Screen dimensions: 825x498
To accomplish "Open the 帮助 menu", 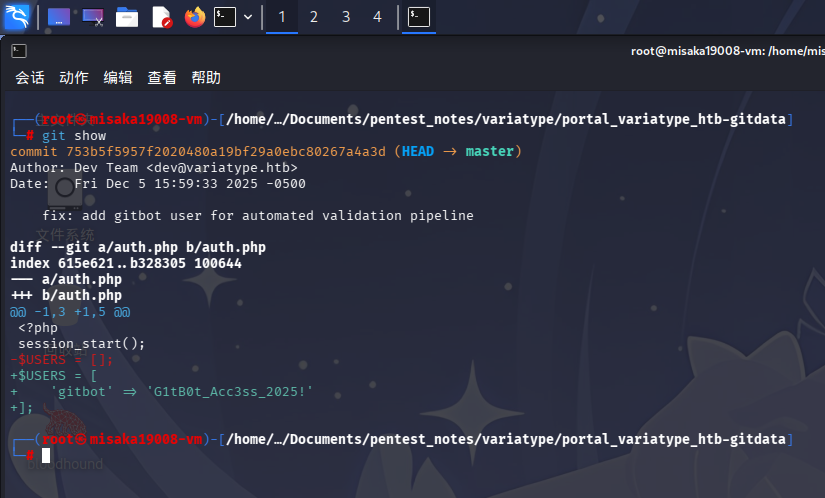I will coord(206,78).
